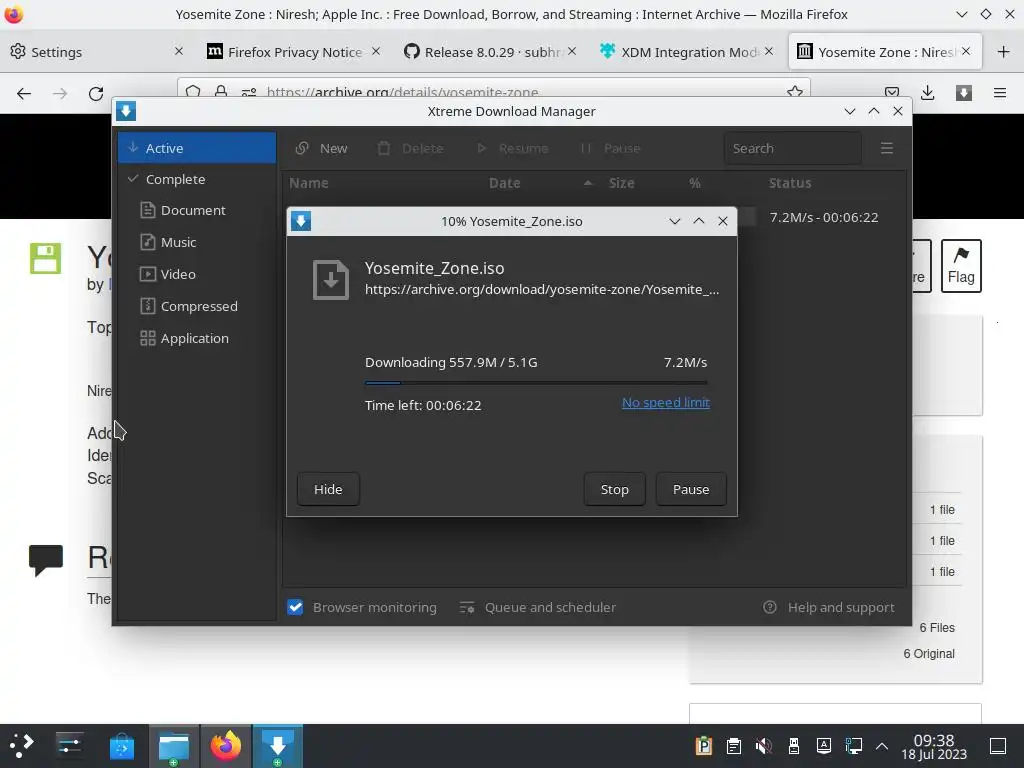
Task: Click the XDM extension icon in Firefox toolbar
Action: pos(963,93)
